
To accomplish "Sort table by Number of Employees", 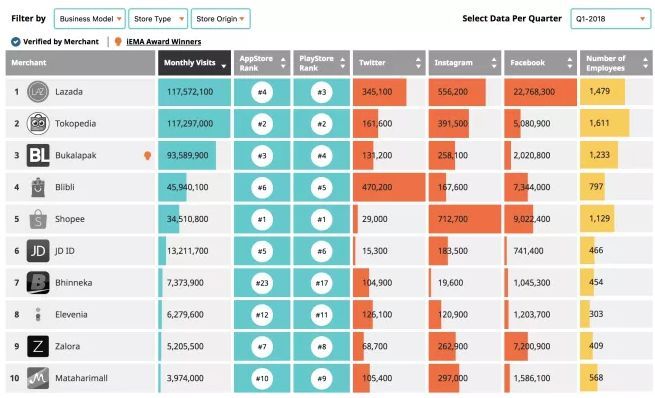I will pyautogui.click(x=616, y=63).
